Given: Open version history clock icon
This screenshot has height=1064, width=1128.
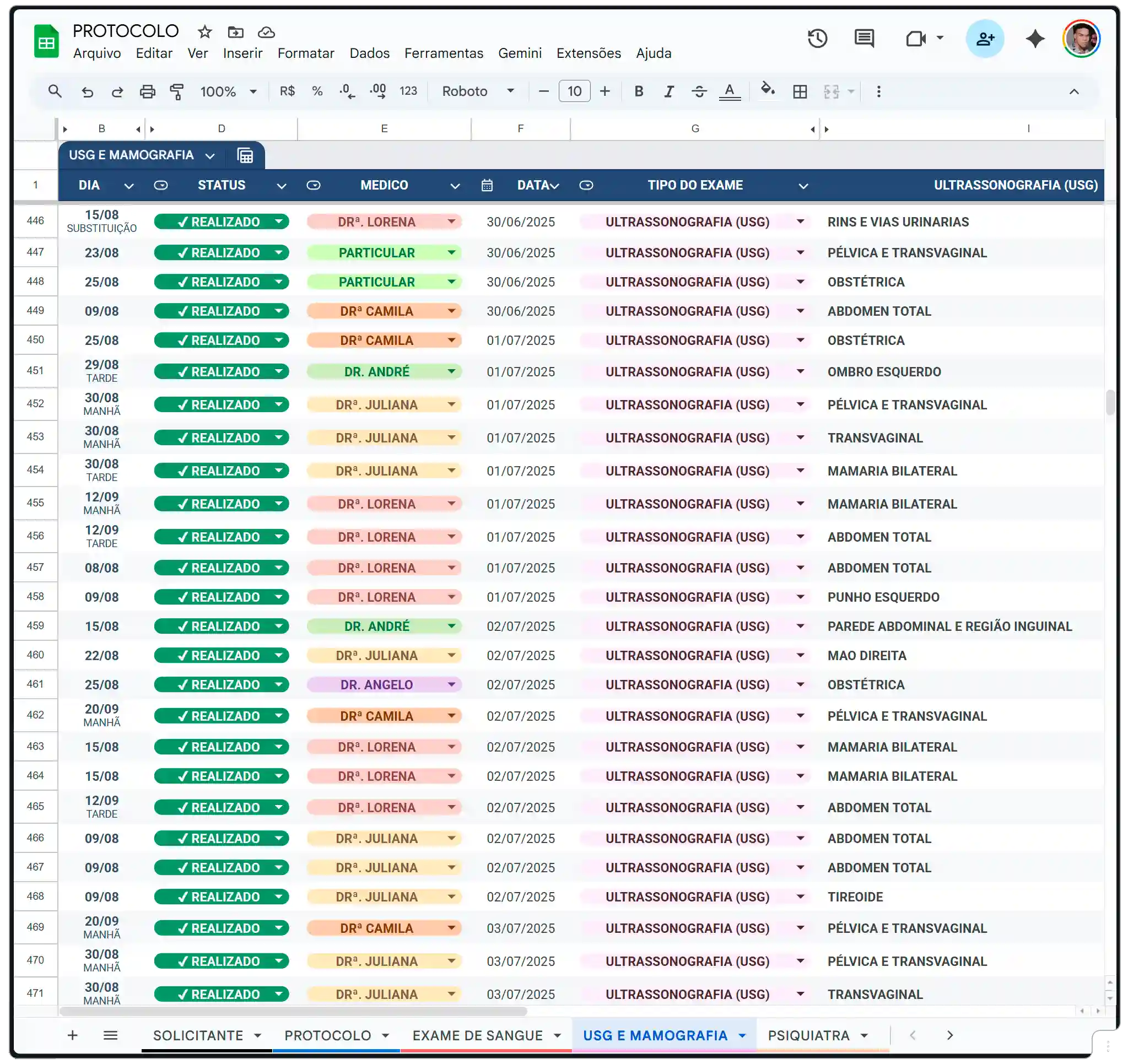Looking at the screenshot, I should pos(817,39).
